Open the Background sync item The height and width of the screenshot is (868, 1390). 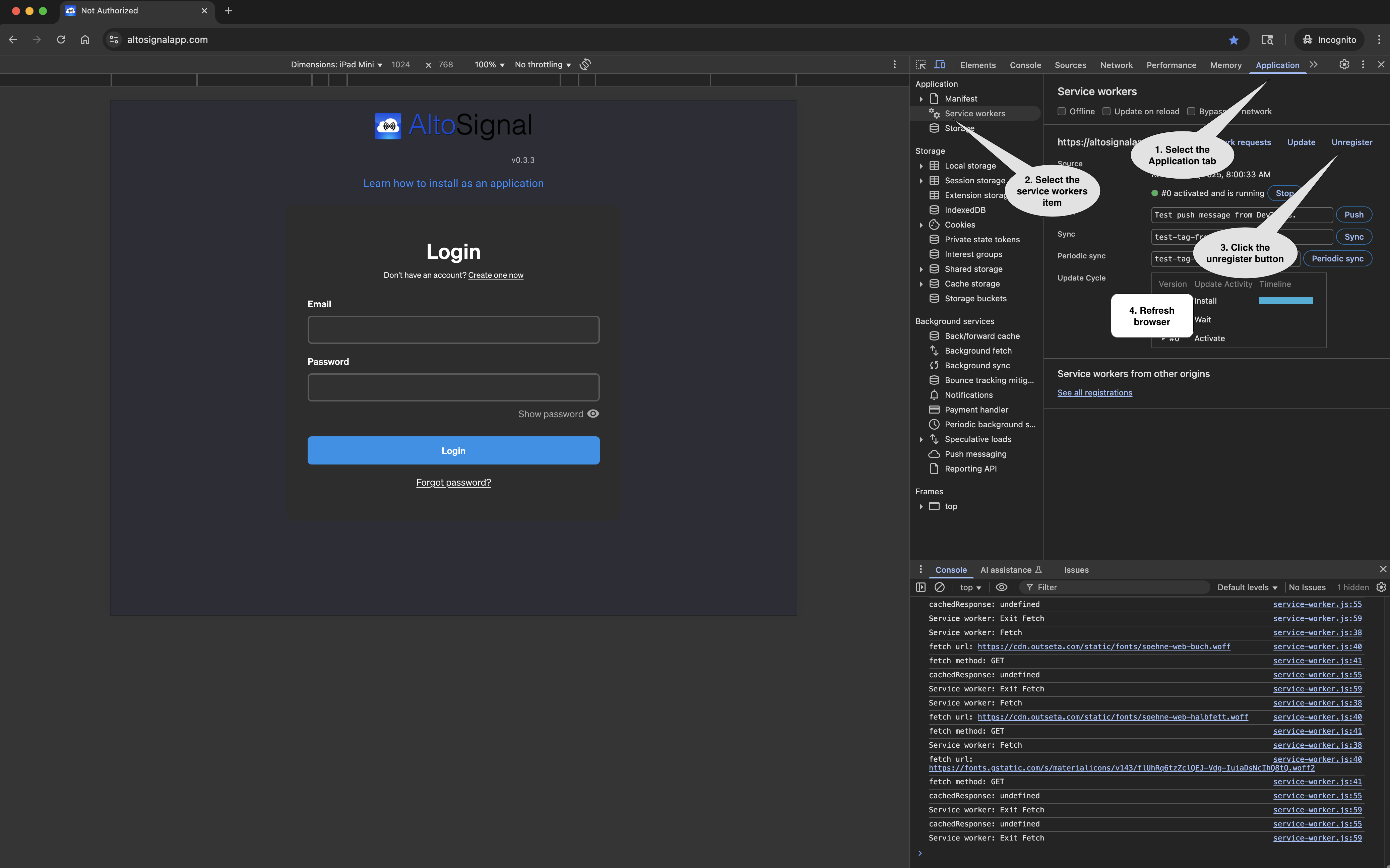tap(977, 365)
